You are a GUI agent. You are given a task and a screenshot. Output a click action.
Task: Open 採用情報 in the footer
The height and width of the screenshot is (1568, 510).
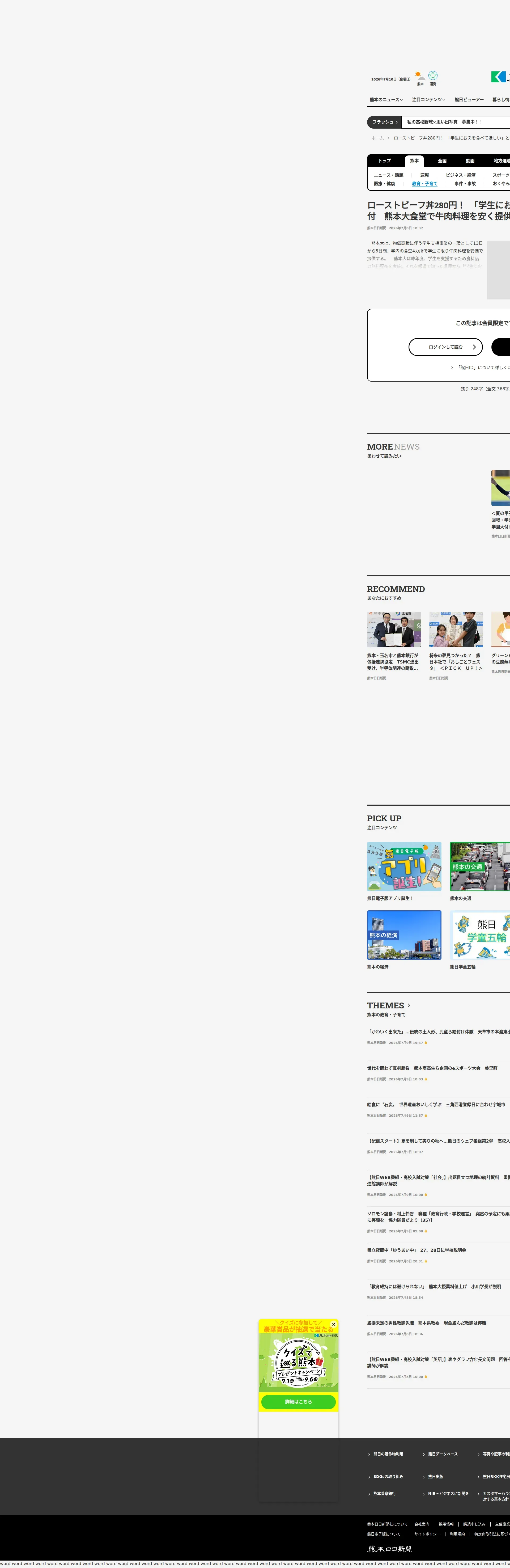tap(446, 1524)
